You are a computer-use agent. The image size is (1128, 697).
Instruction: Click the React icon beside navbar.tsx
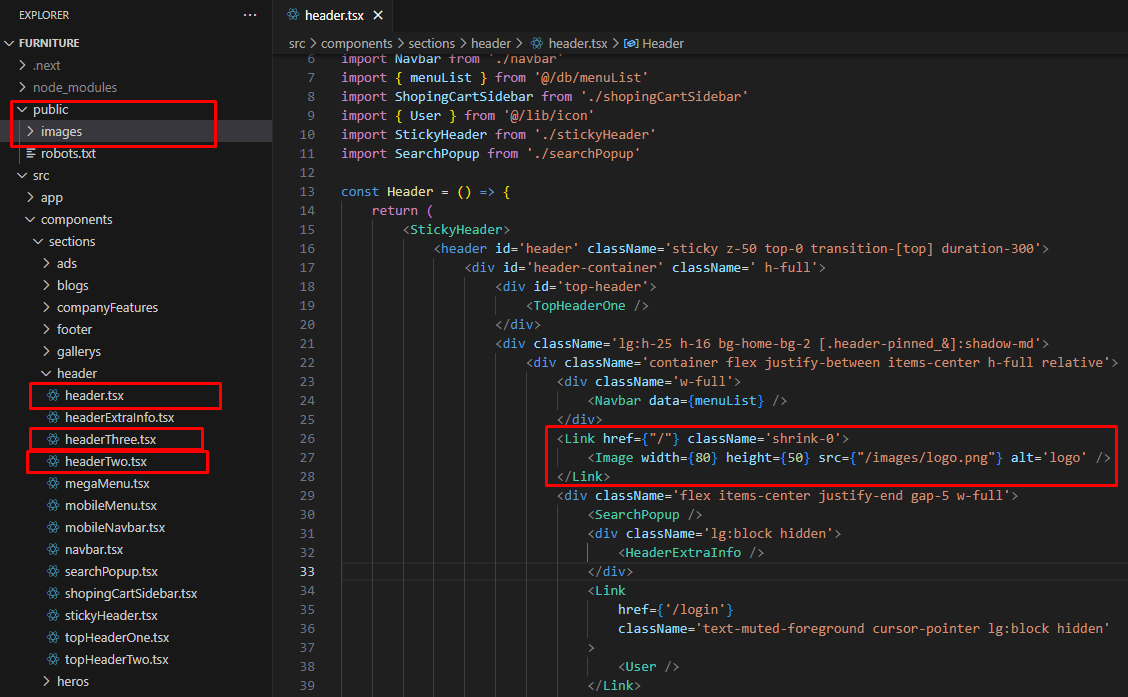53,550
